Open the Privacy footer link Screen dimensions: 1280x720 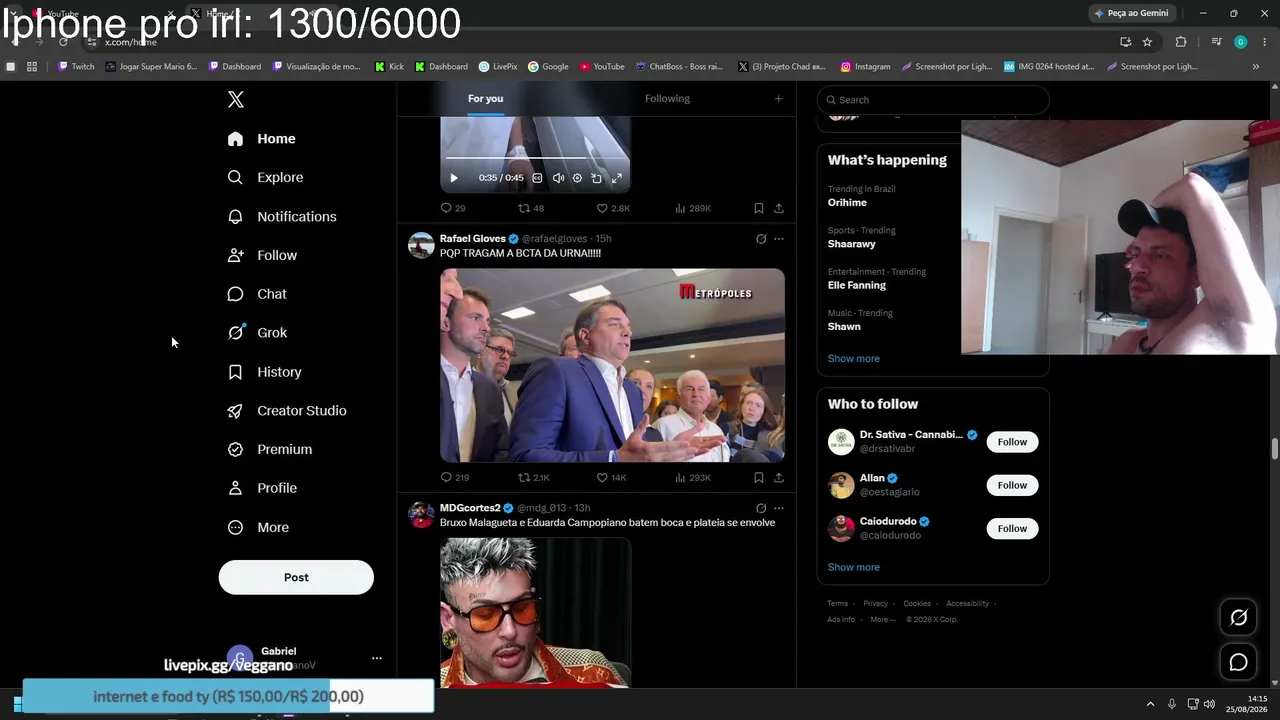click(876, 604)
